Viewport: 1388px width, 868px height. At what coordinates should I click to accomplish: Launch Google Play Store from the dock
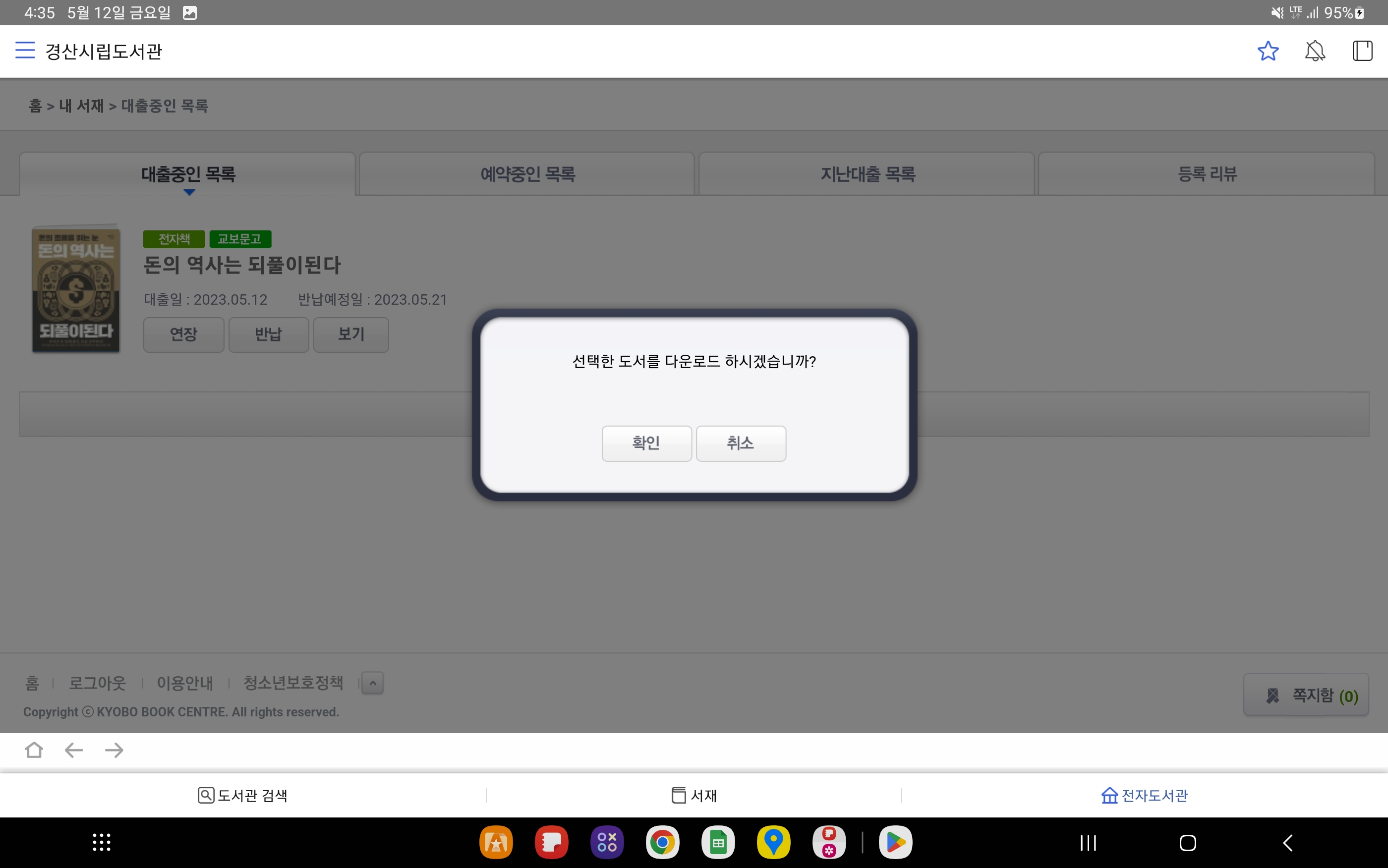pyautogui.click(x=895, y=842)
